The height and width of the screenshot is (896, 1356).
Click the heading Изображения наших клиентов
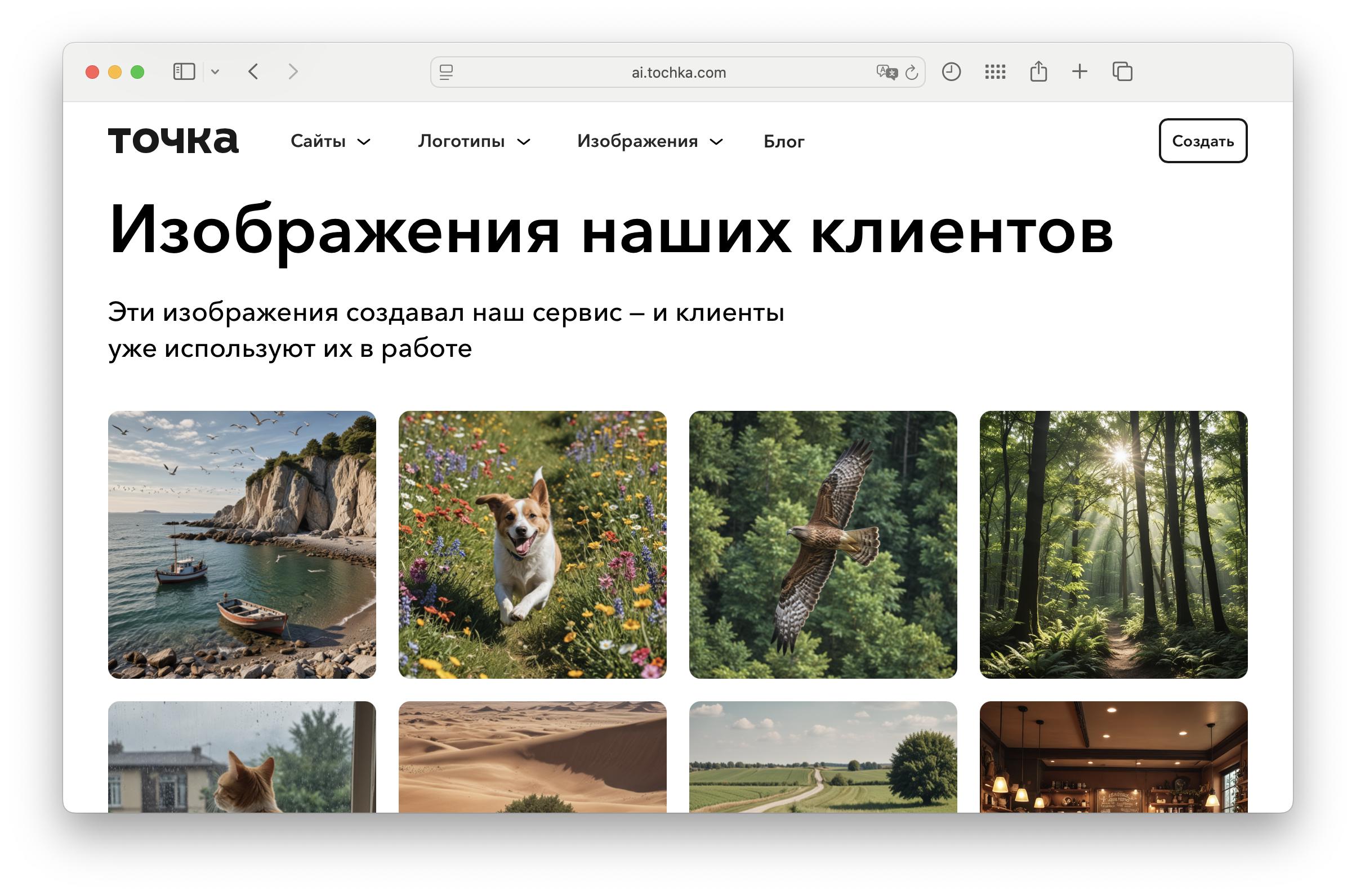(610, 233)
